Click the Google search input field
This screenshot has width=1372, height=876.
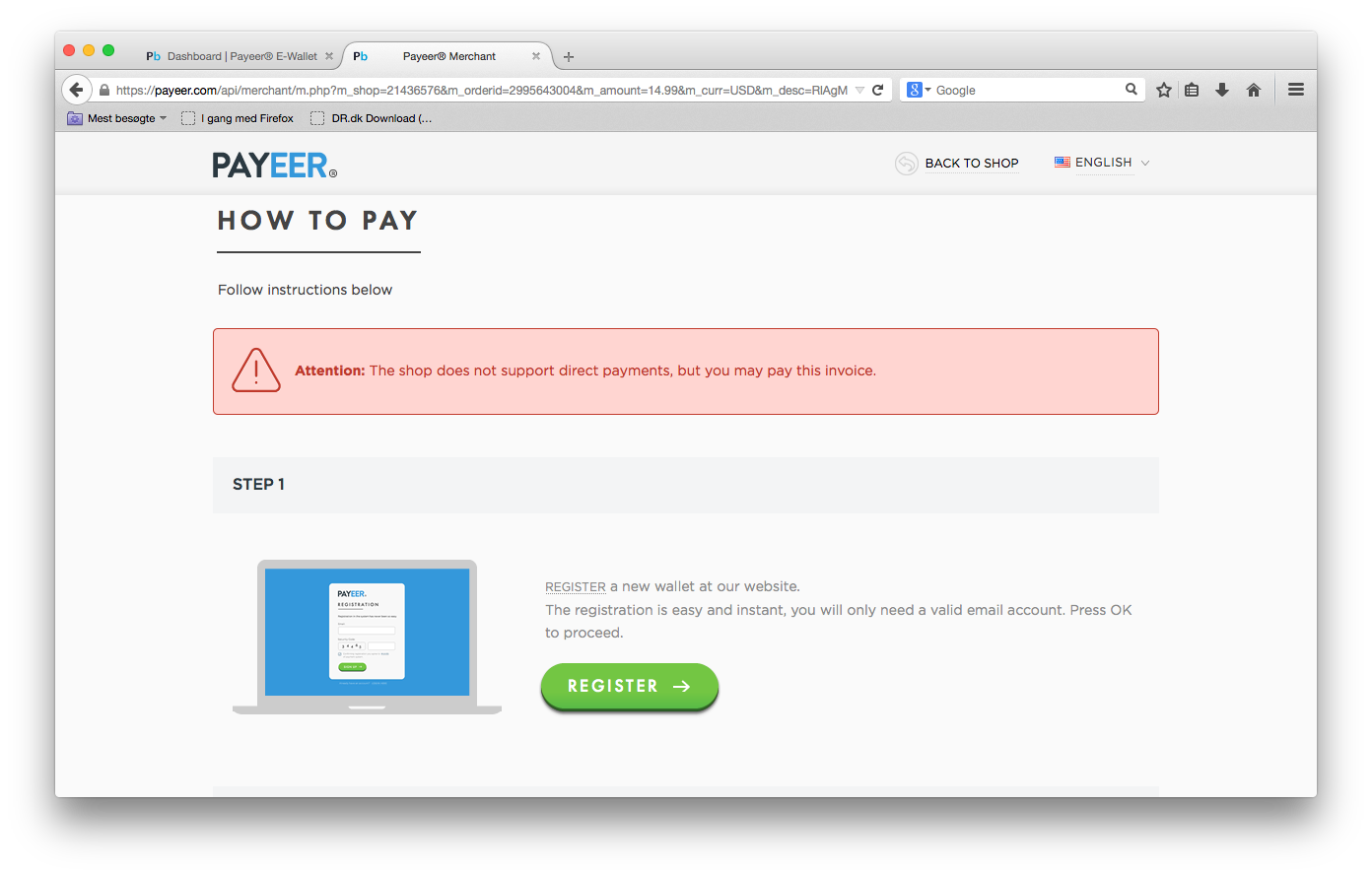point(1026,90)
